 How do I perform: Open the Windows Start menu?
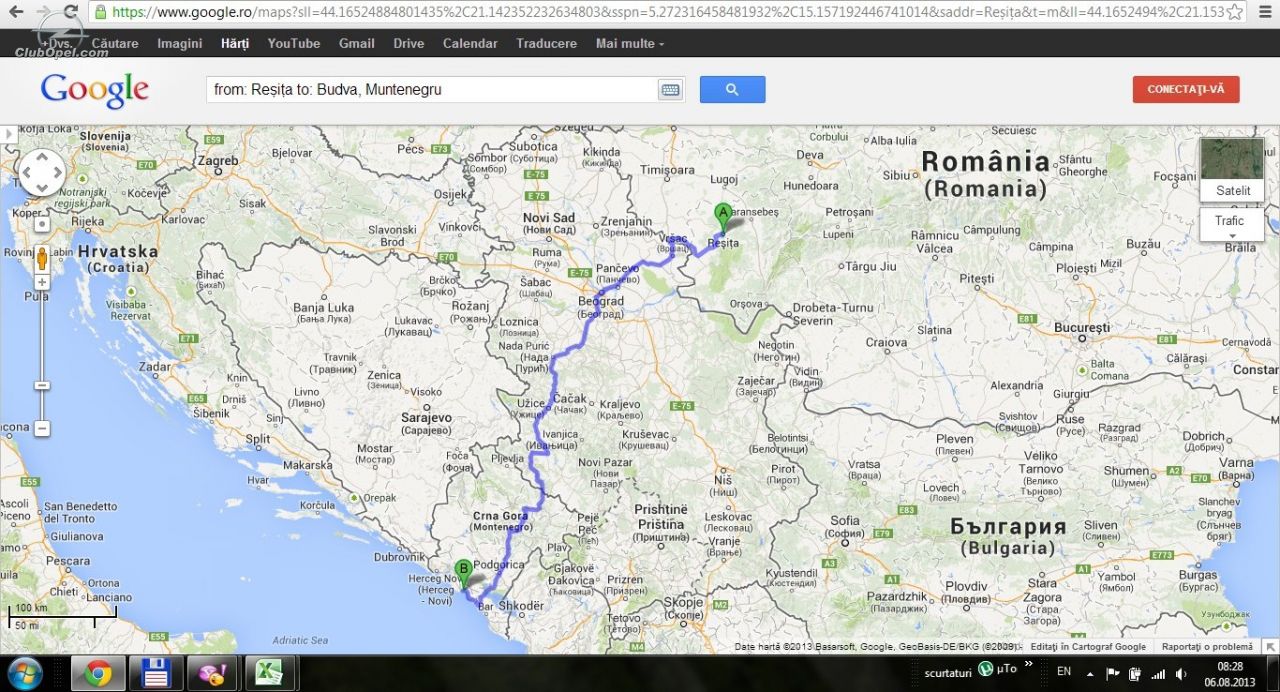[x=24, y=673]
